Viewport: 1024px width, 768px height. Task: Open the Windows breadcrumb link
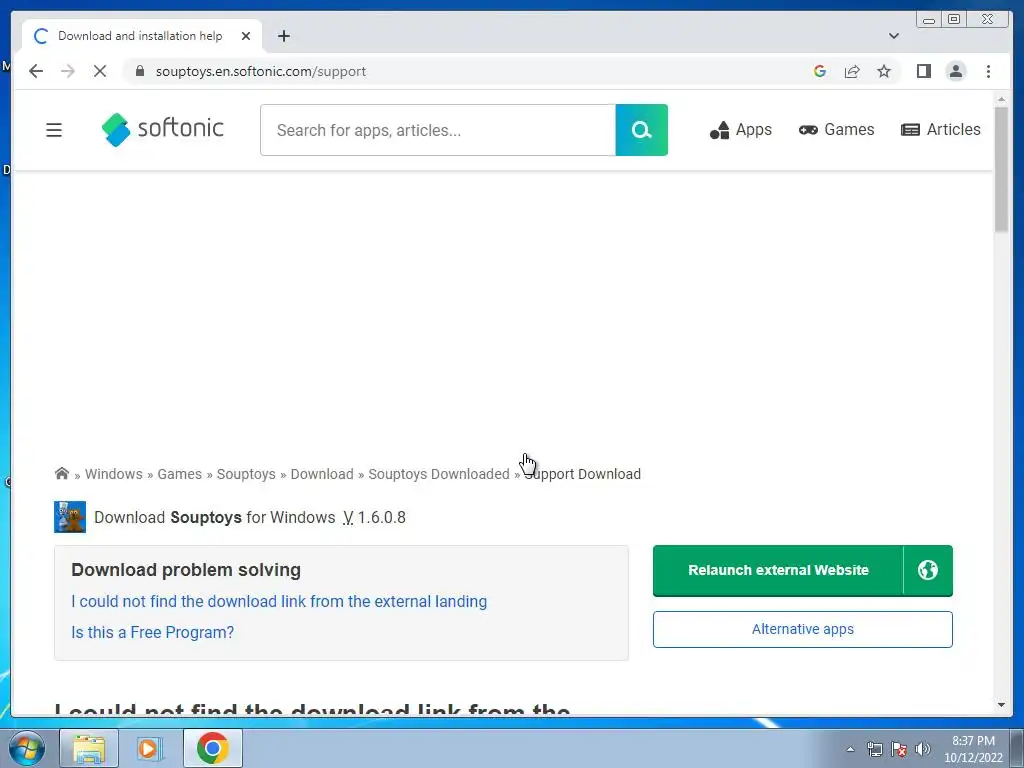click(x=114, y=474)
